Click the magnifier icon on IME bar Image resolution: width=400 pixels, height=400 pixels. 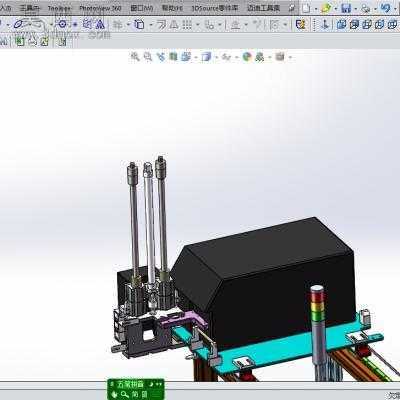pos(125,394)
